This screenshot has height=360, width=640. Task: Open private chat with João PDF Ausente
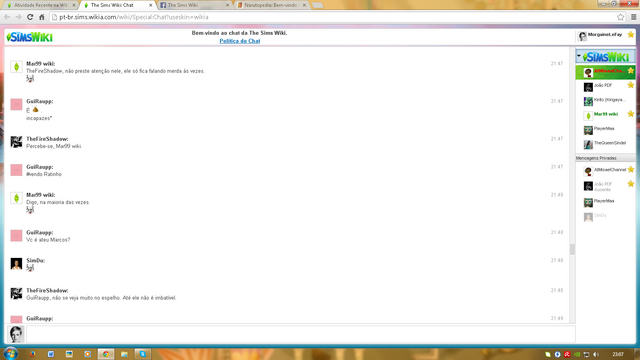coord(606,186)
